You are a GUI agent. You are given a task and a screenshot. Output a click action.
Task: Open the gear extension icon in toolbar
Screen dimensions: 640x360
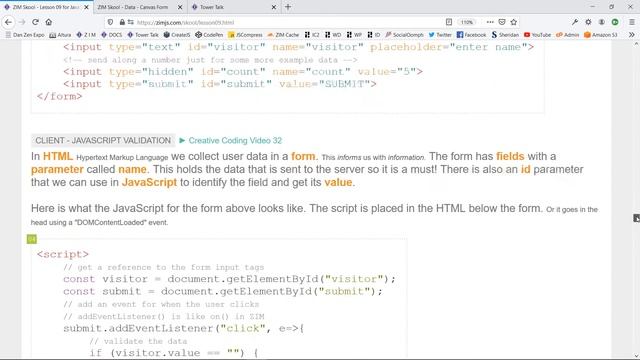coord(588,22)
